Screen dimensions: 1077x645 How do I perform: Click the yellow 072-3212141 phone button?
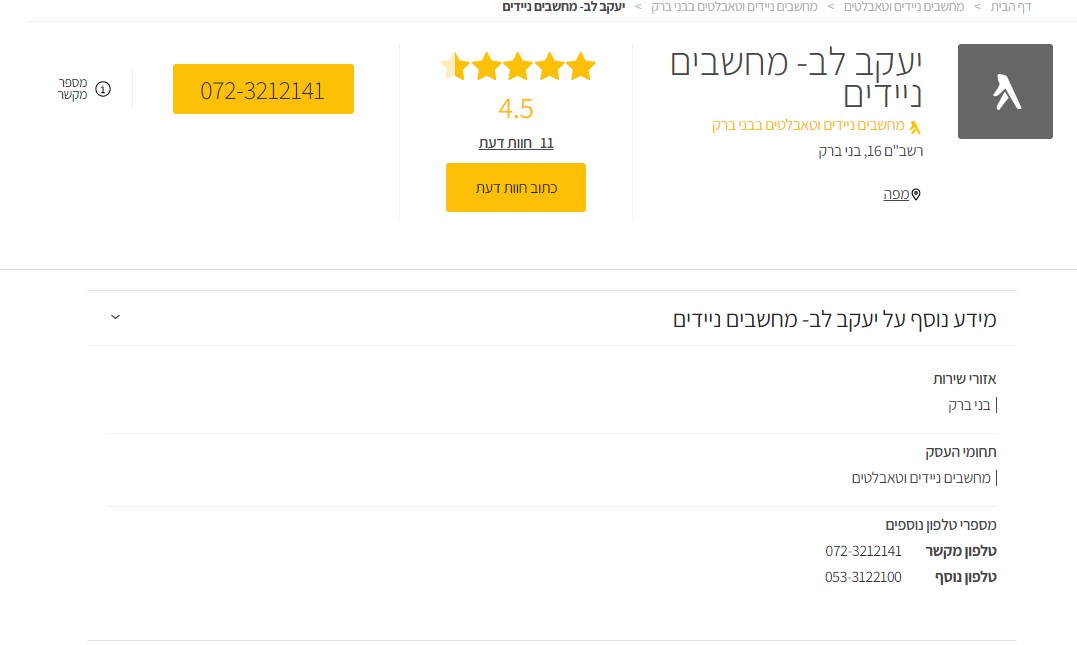[263, 89]
